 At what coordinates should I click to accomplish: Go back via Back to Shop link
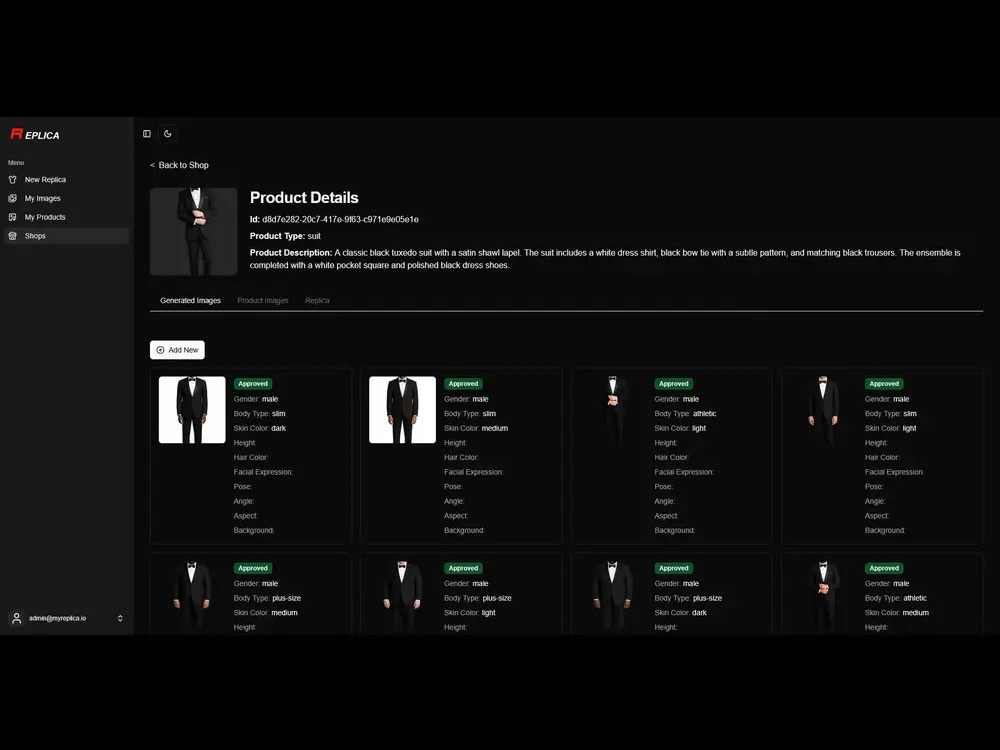click(179, 165)
